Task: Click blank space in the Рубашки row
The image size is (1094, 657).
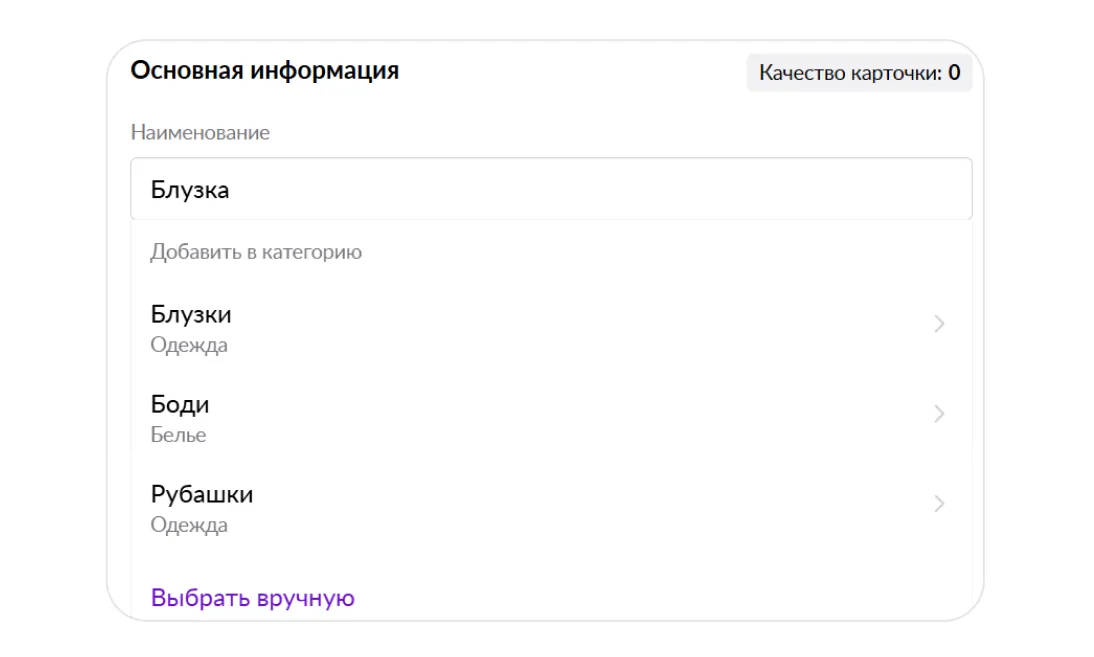Action: click(x=560, y=508)
